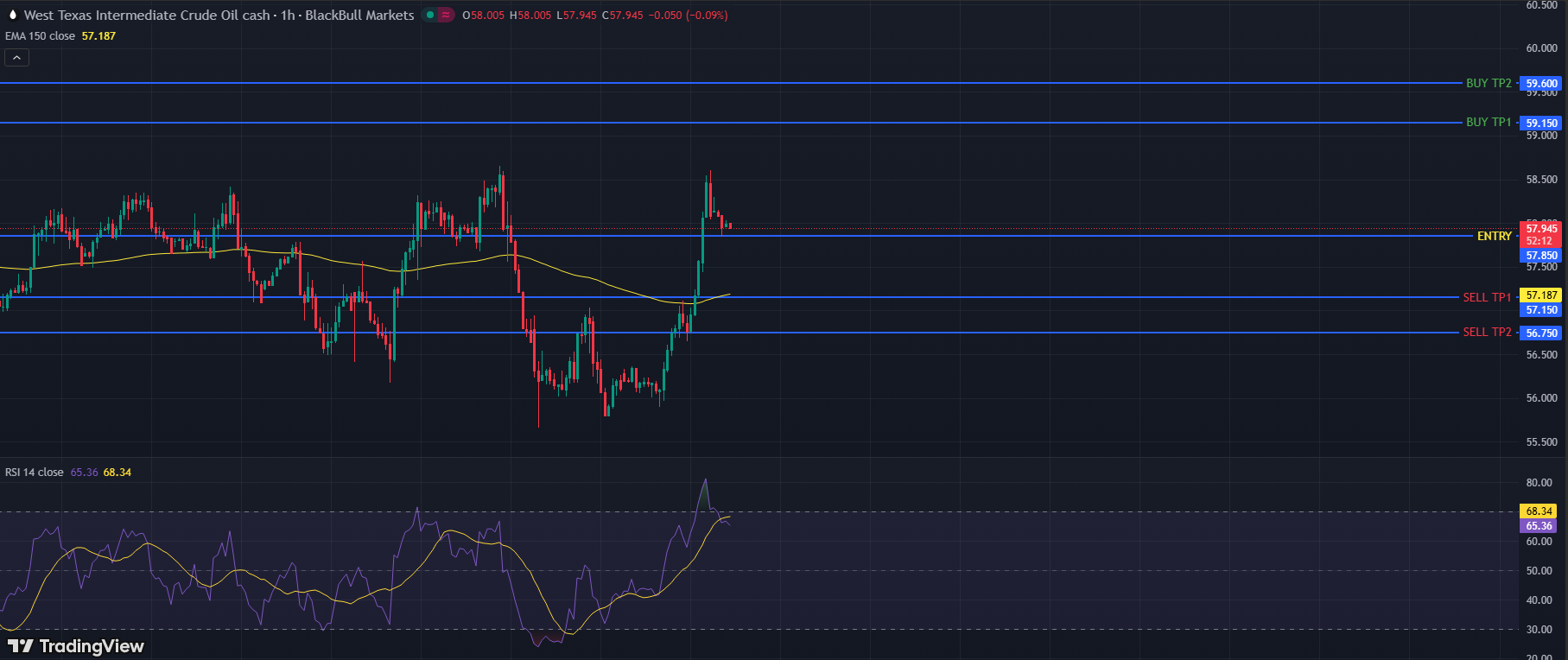1568x660 pixels.
Task: Select the SELL TP2 line label
Action: point(1486,333)
